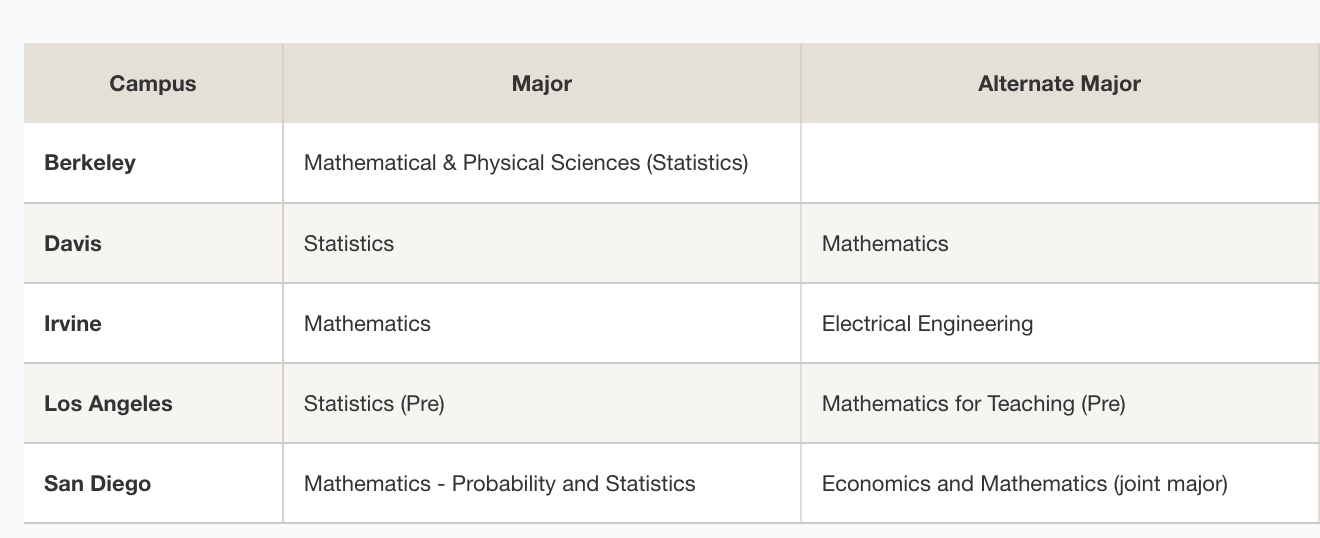1320x538 pixels.
Task: Click the word Teaching in Los Angeles row
Action: 1031,403
